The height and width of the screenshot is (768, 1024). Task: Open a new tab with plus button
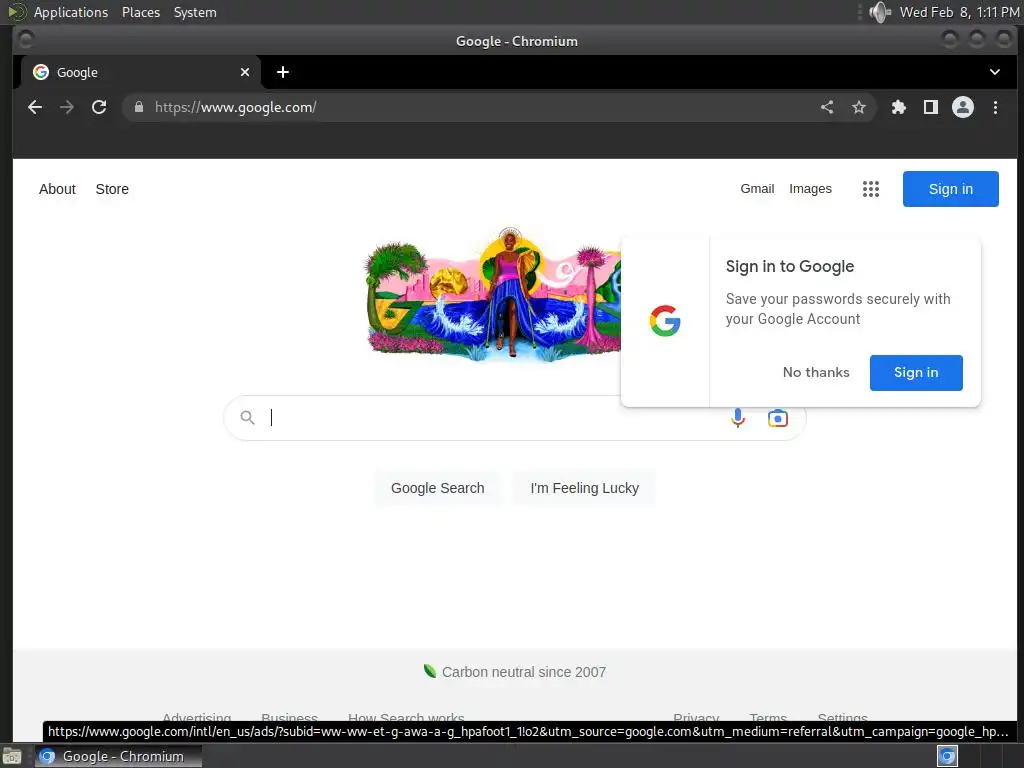pyautogui.click(x=283, y=72)
